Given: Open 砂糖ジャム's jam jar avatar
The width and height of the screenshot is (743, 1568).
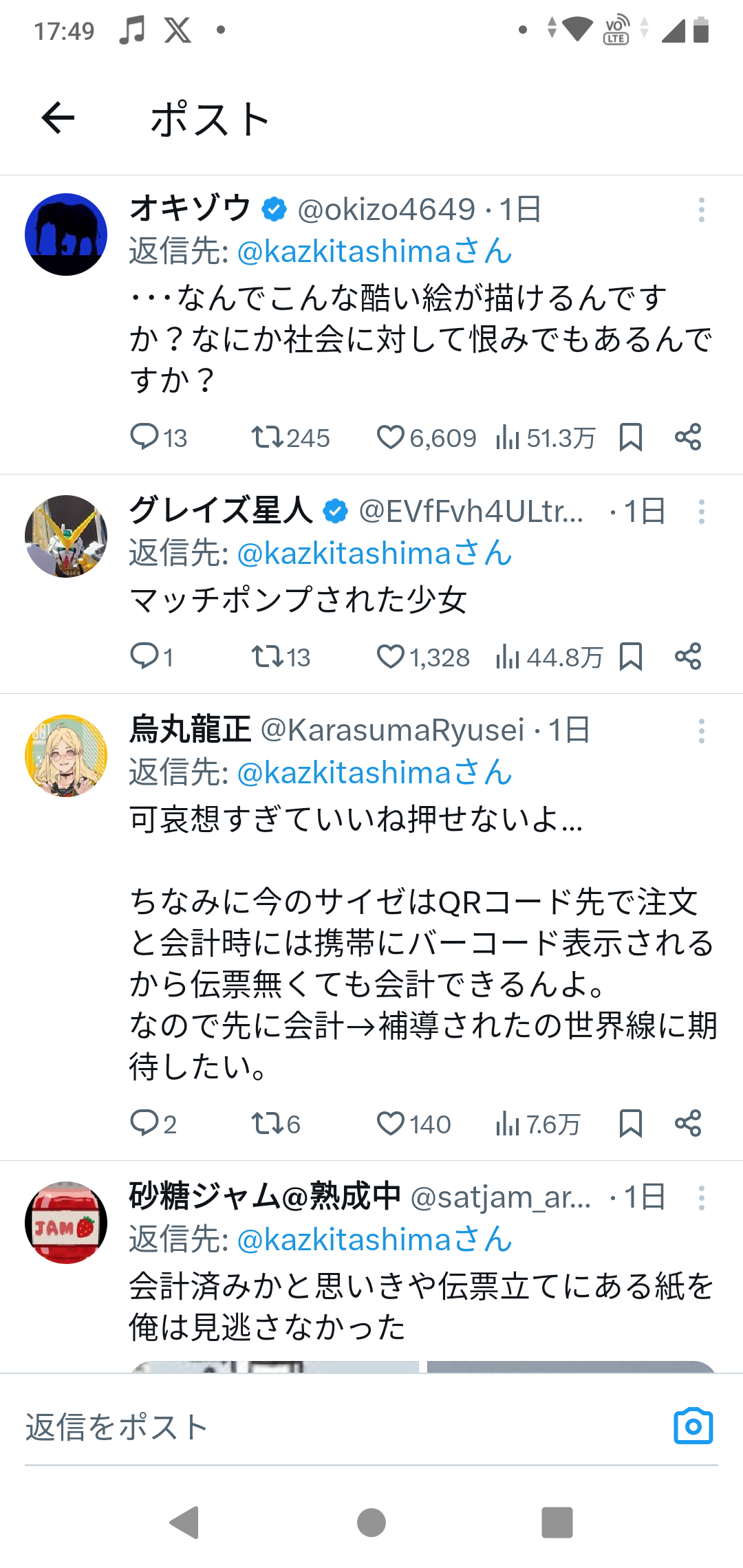Looking at the screenshot, I should (x=66, y=1223).
